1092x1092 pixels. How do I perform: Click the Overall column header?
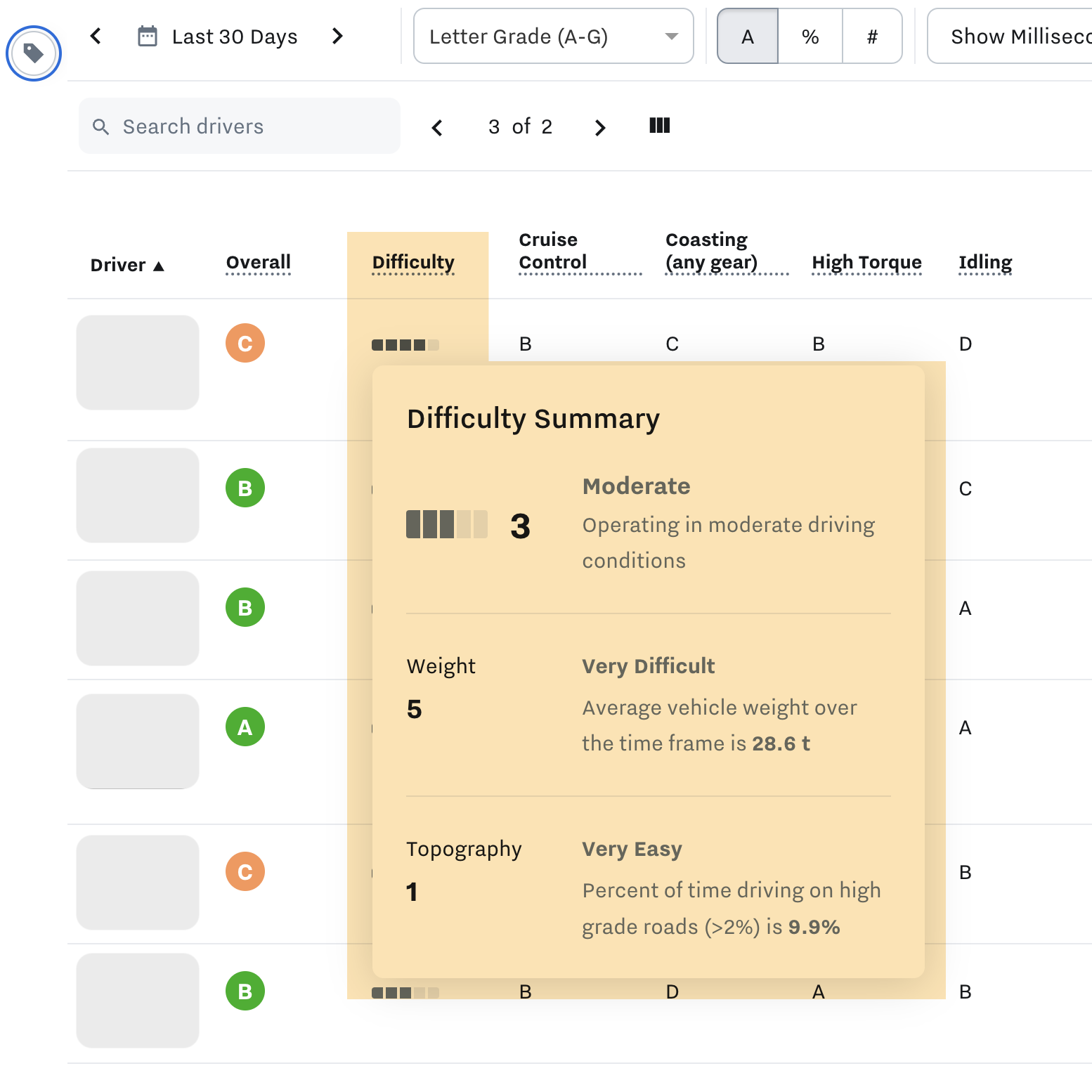click(258, 262)
